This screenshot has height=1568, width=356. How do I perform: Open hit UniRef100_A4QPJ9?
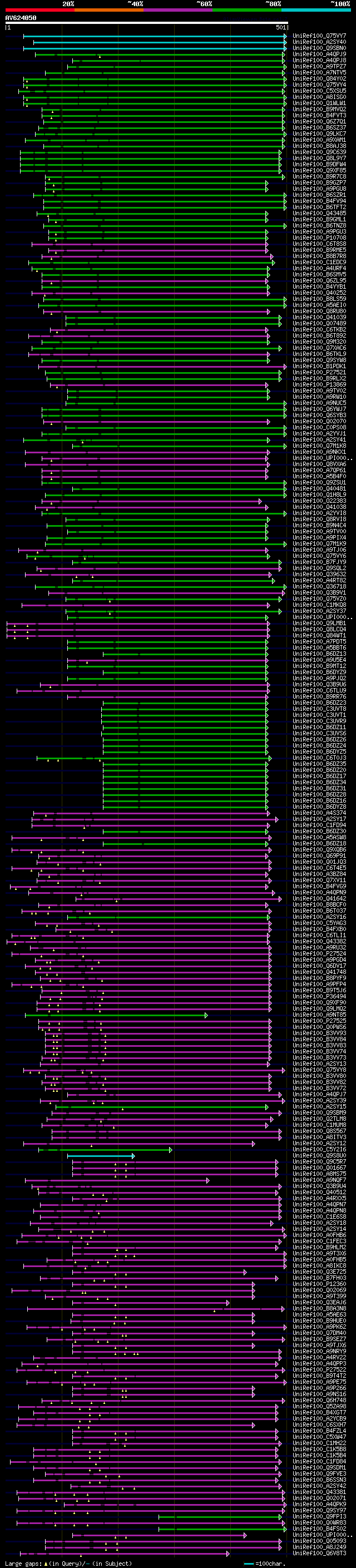pyautogui.click(x=319, y=54)
